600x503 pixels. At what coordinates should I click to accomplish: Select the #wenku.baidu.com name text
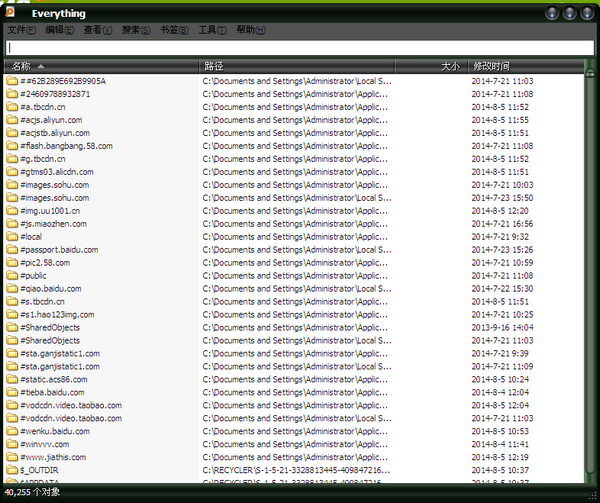(55, 431)
